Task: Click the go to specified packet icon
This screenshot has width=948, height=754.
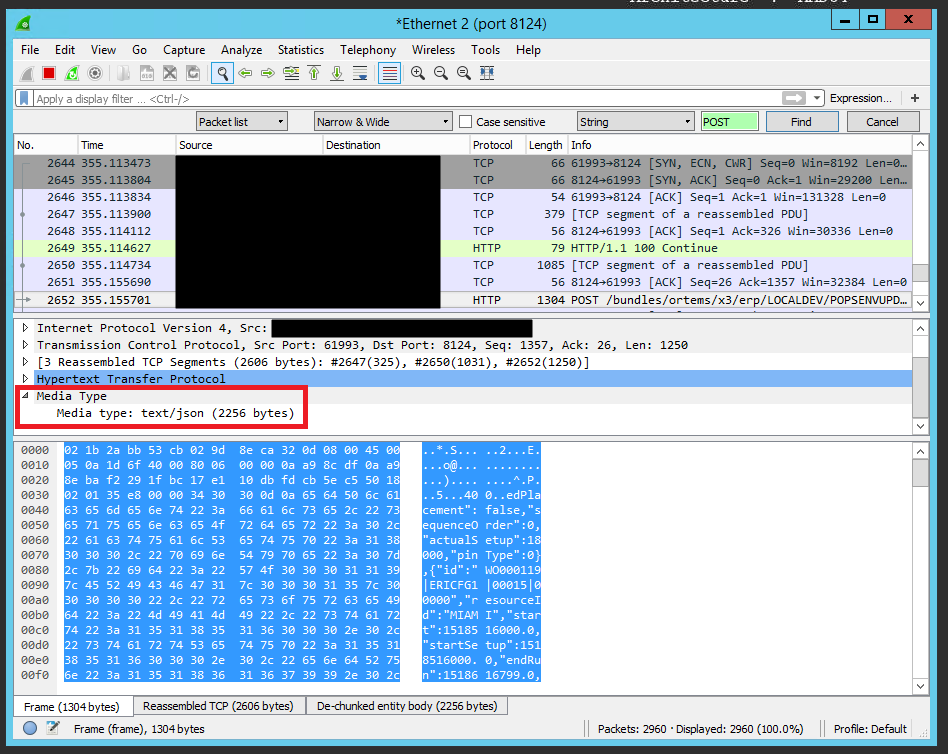Action: click(291, 73)
